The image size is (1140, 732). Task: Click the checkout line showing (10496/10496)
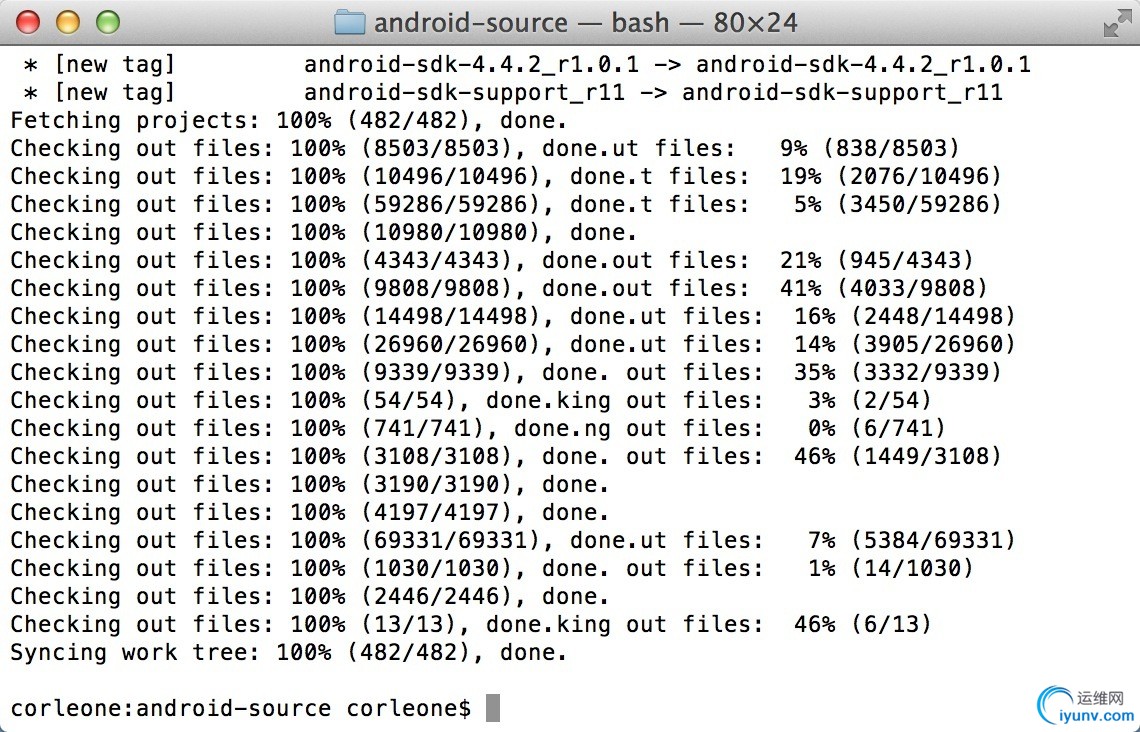point(505,177)
